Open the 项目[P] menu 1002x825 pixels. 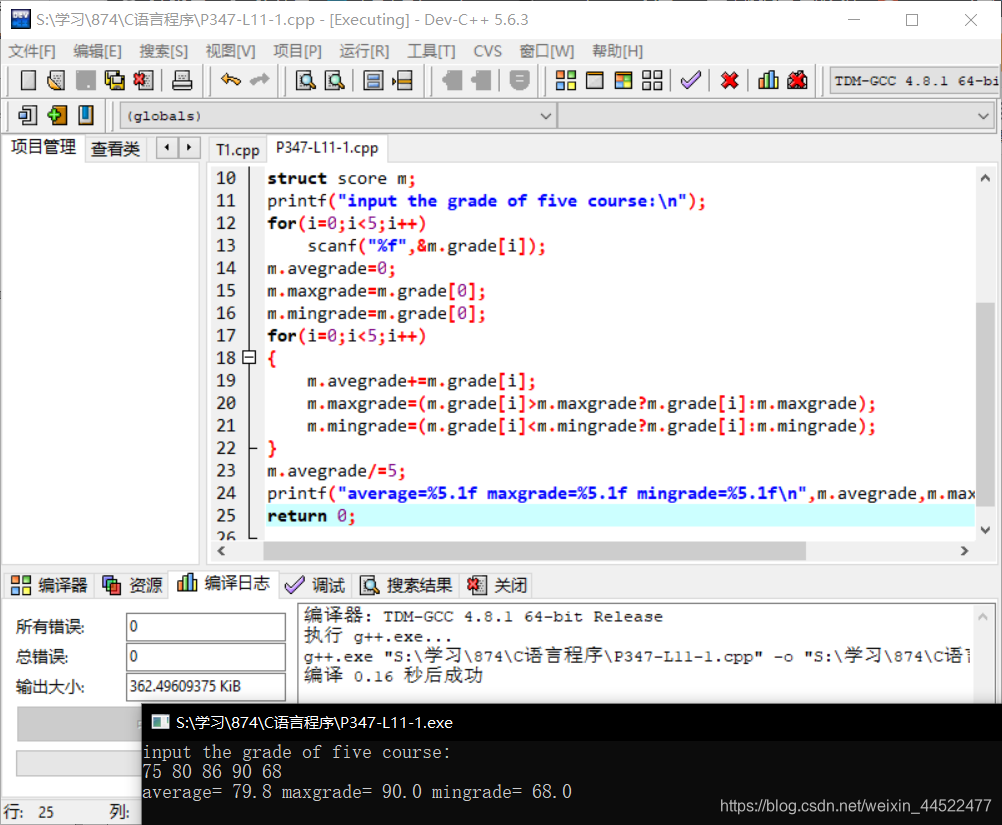pyautogui.click(x=297, y=51)
